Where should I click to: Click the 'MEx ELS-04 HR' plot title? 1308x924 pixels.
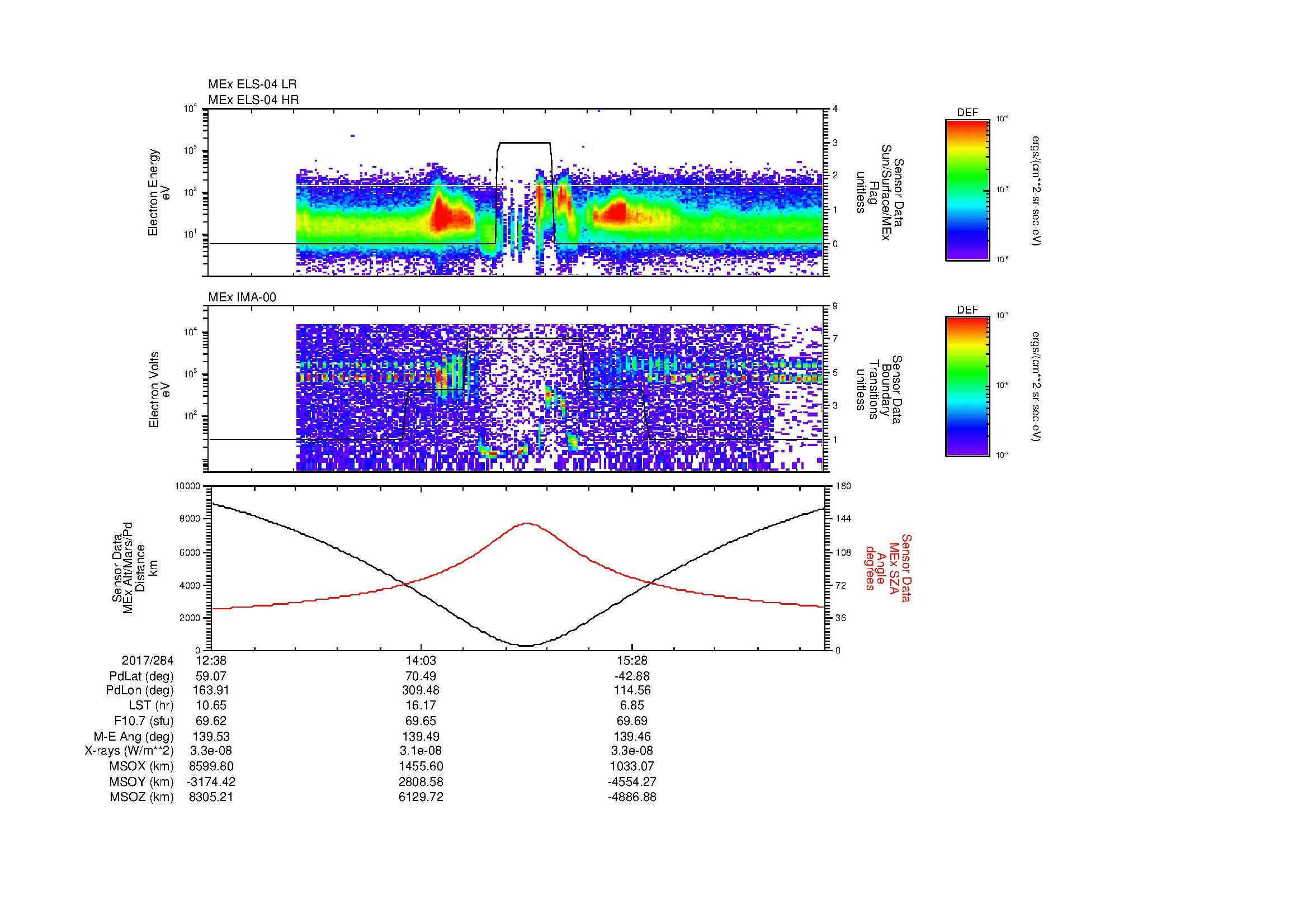(253, 99)
